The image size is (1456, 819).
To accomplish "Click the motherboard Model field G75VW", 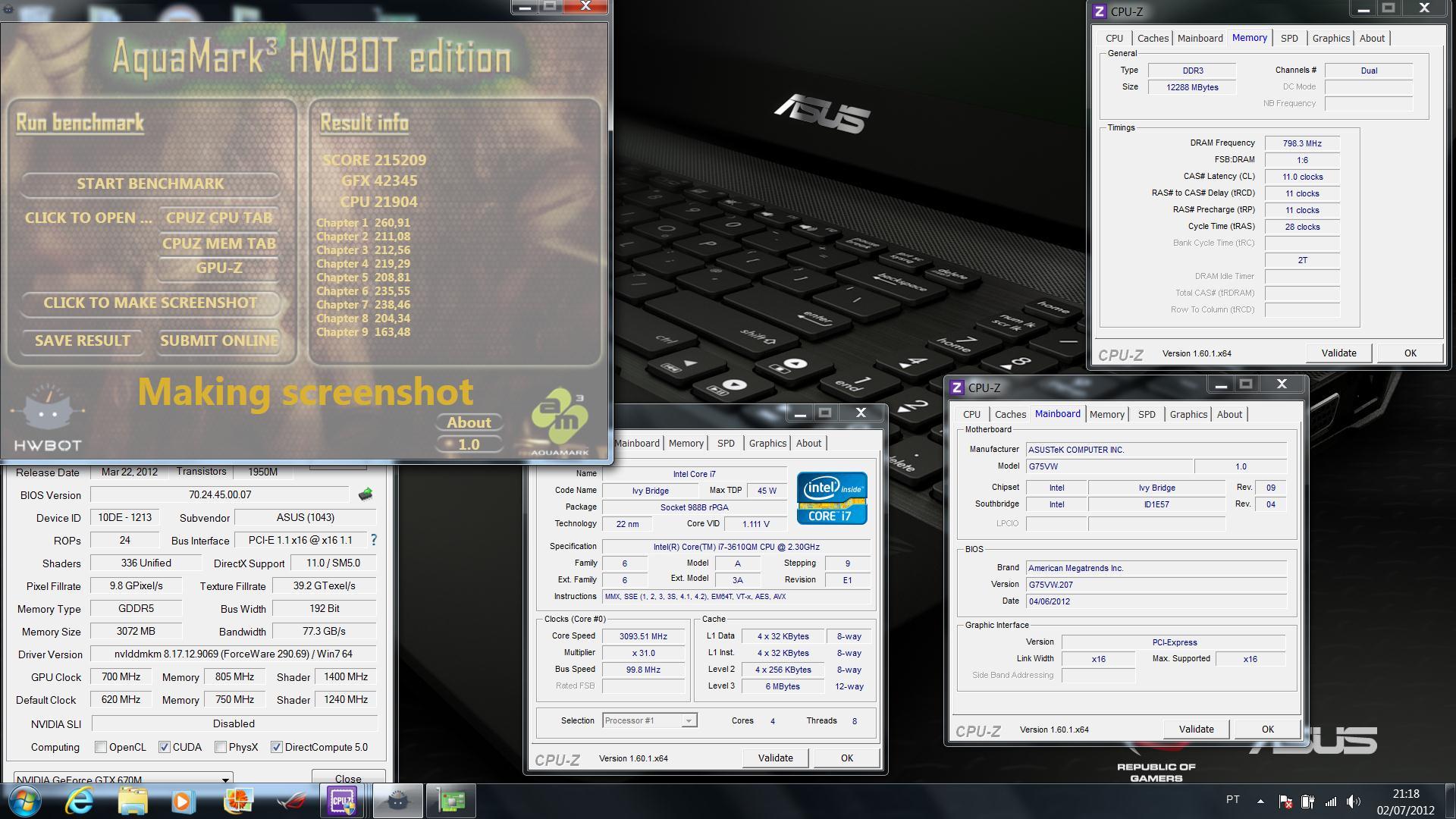I will (1109, 466).
